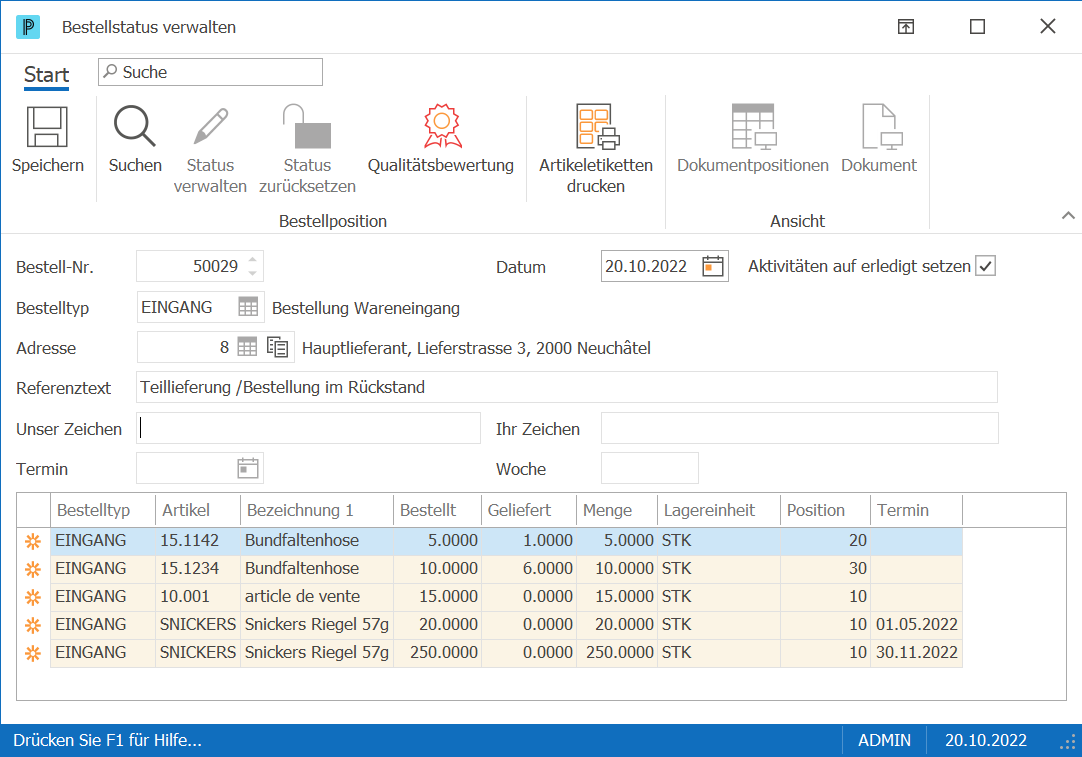Click status star icon of article 15.1142 row
The image size is (1082, 757).
coord(32,541)
